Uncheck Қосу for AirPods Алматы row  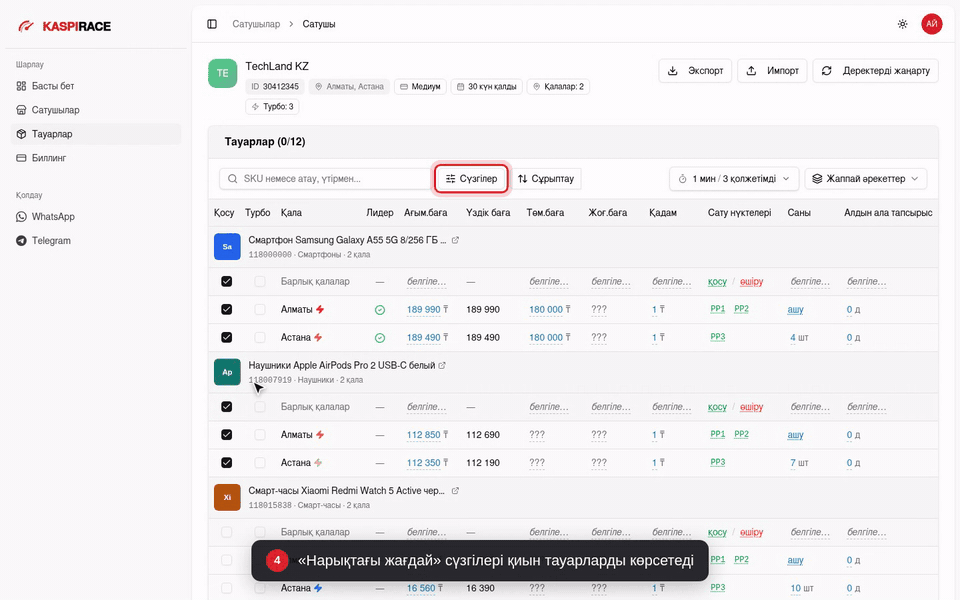pos(227,435)
